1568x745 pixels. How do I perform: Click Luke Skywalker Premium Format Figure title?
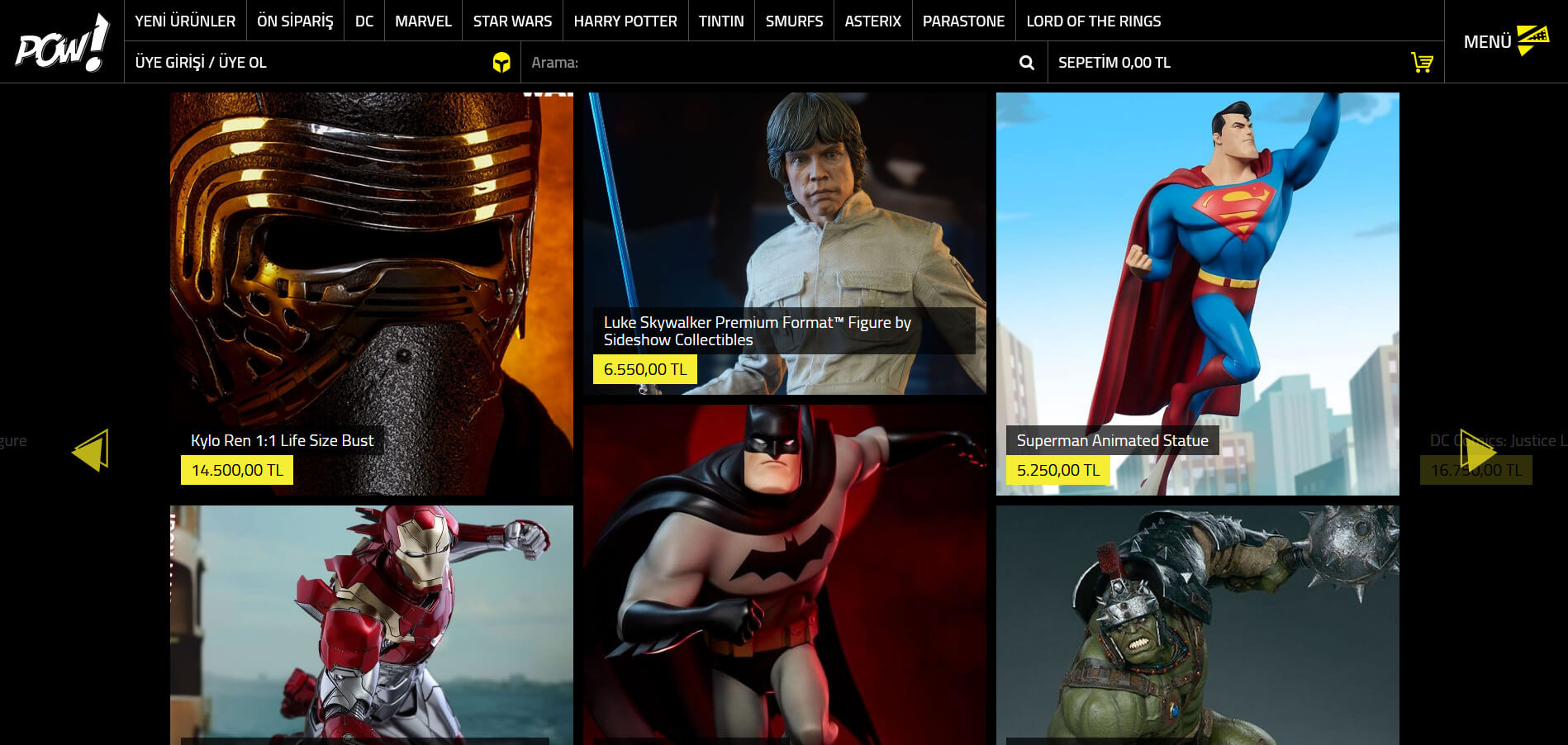757,331
